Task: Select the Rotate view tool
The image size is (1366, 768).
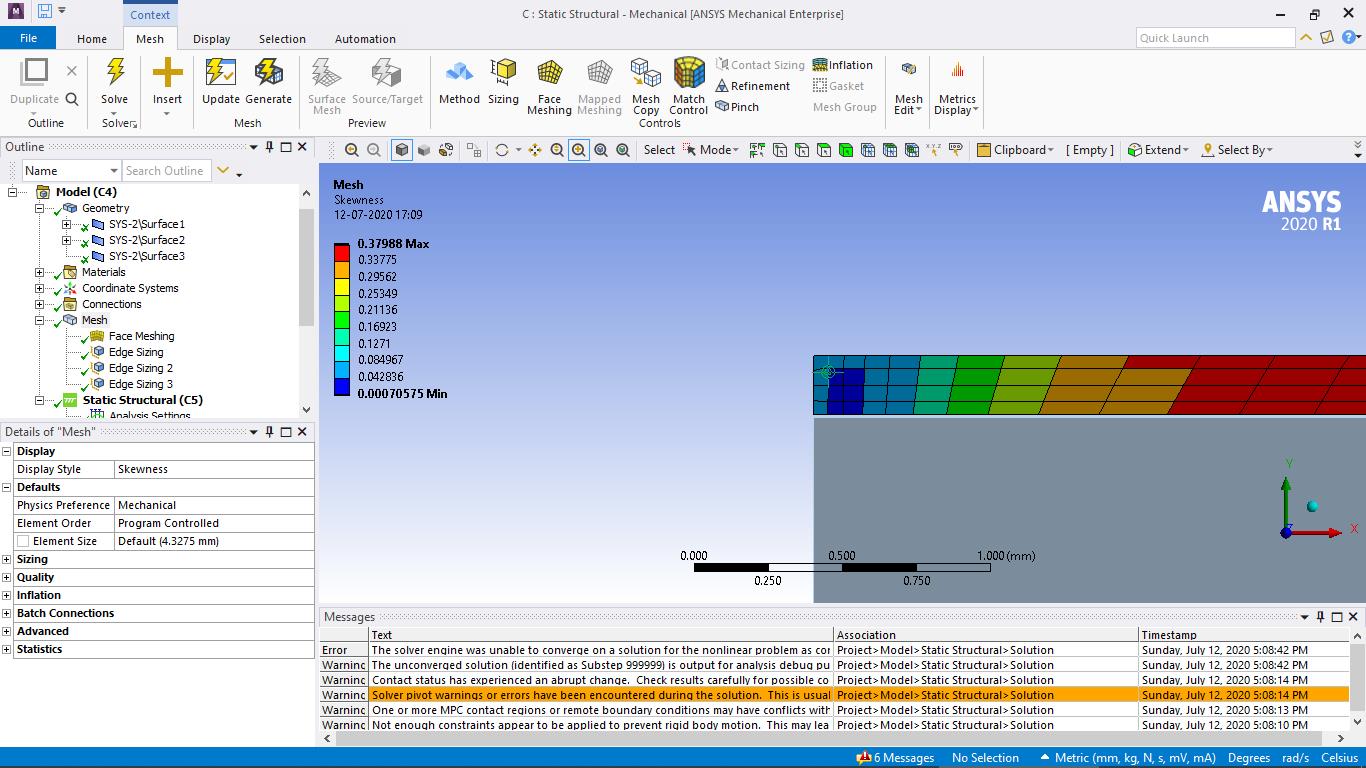Action: pos(502,150)
